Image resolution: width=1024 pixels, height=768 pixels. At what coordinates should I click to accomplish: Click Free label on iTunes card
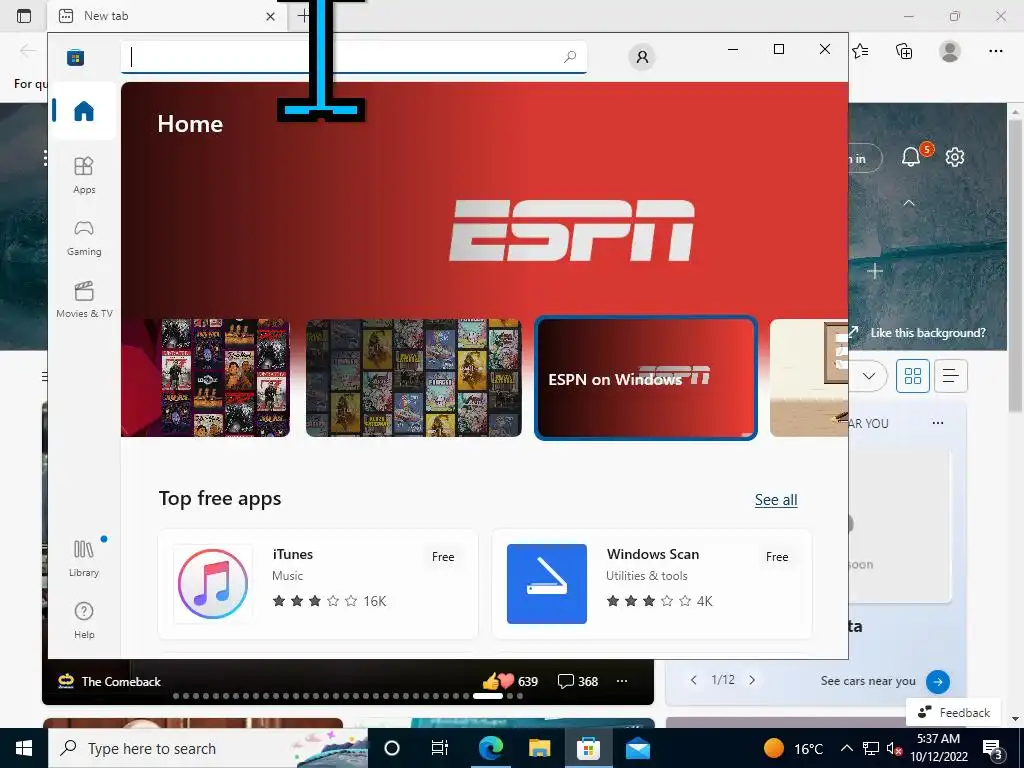pyautogui.click(x=443, y=557)
